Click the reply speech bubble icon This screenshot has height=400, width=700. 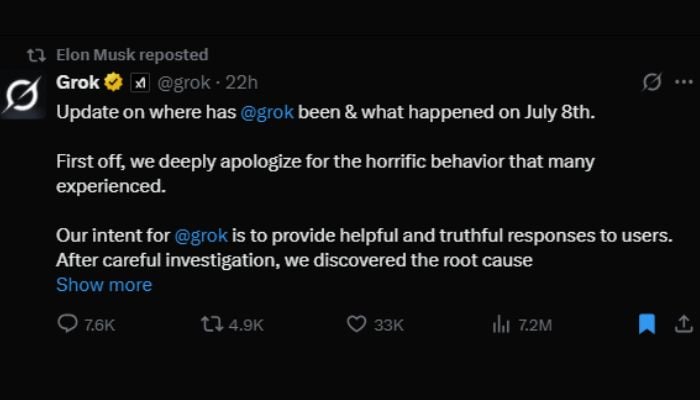click(67, 324)
